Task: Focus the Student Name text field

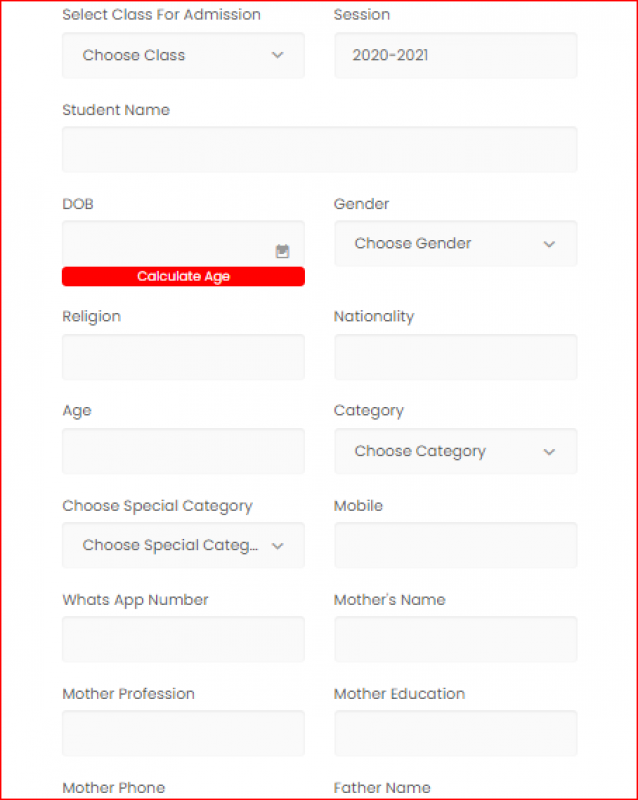Action: click(x=319, y=149)
